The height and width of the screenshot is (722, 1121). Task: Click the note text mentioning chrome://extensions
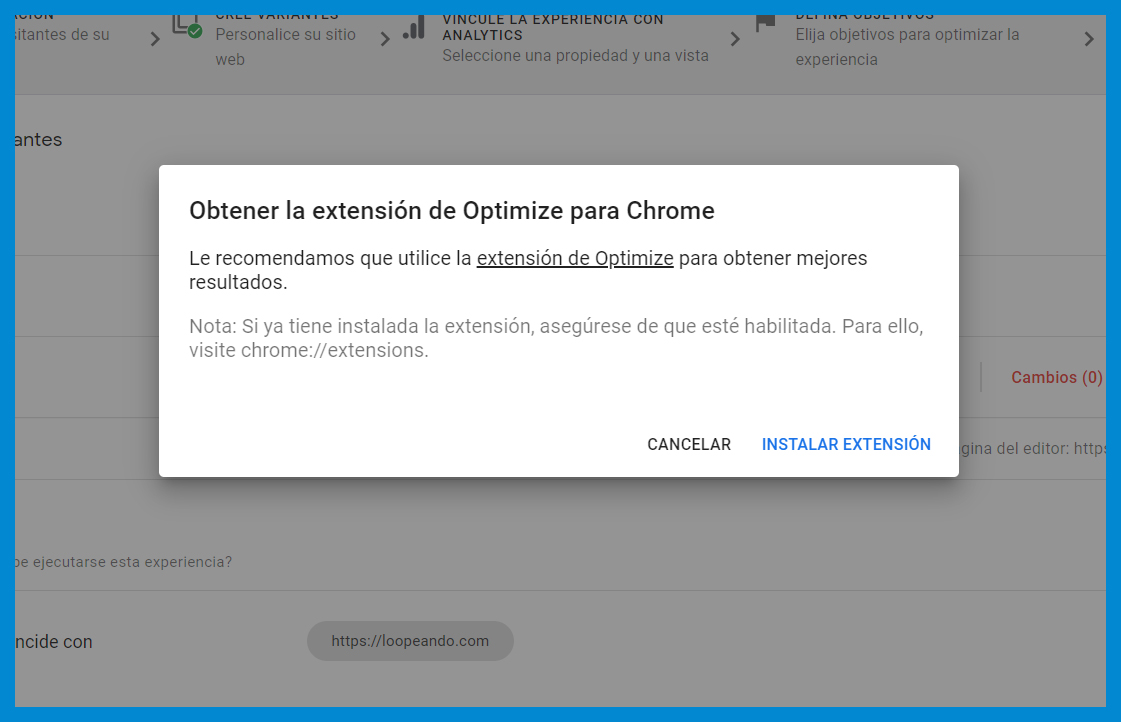coord(556,338)
